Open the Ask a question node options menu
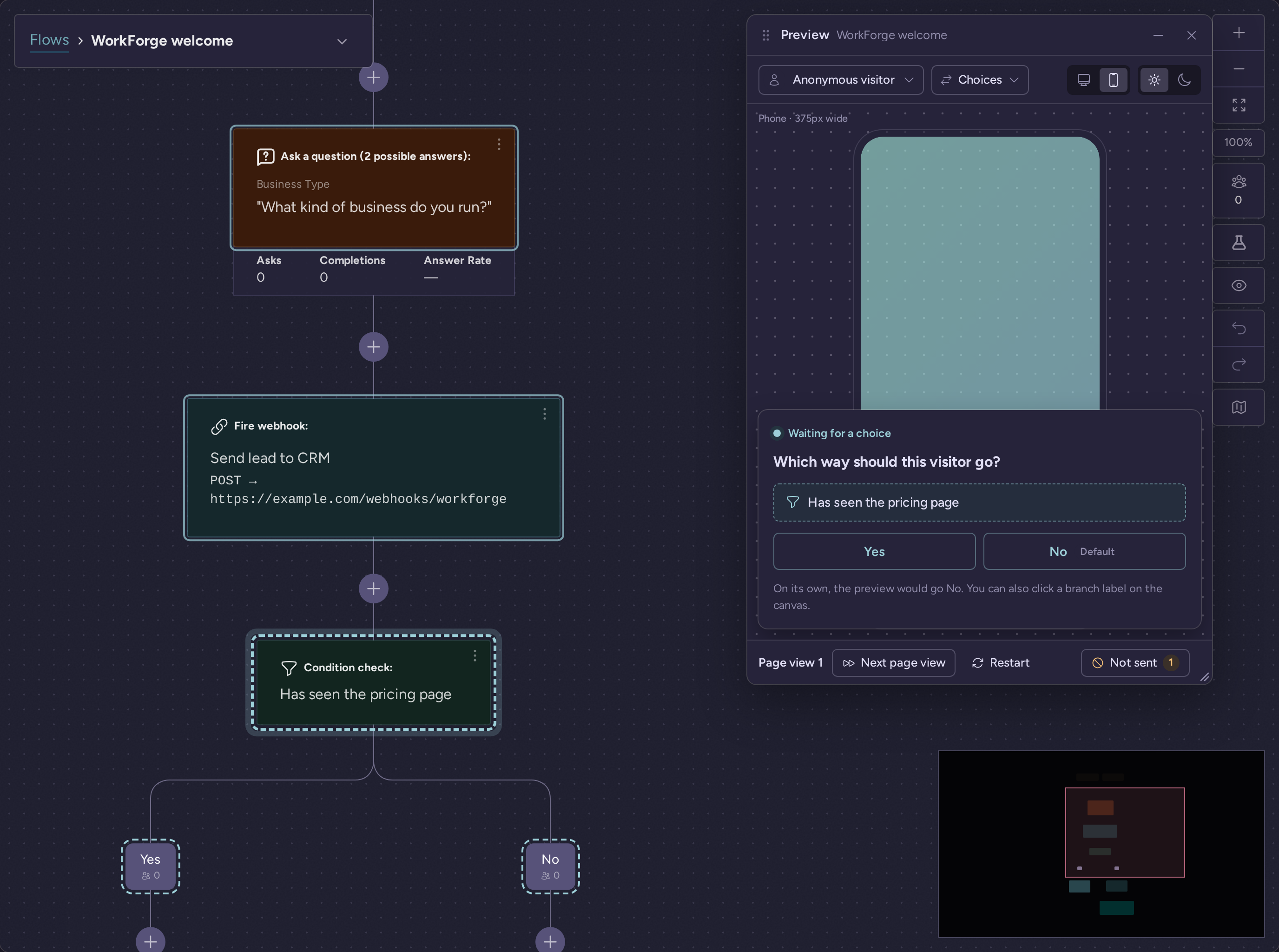Image resolution: width=1279 pixels, height=952 pixels. (x=499, y=144)
